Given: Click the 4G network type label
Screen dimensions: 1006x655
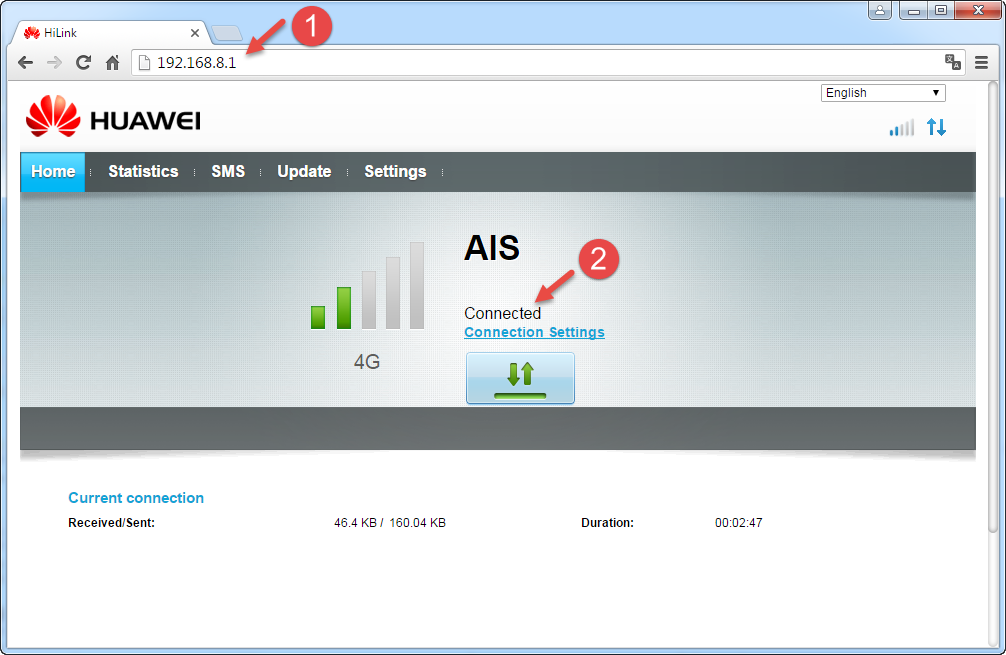Looking at the screenshot, I should [367, 362].
